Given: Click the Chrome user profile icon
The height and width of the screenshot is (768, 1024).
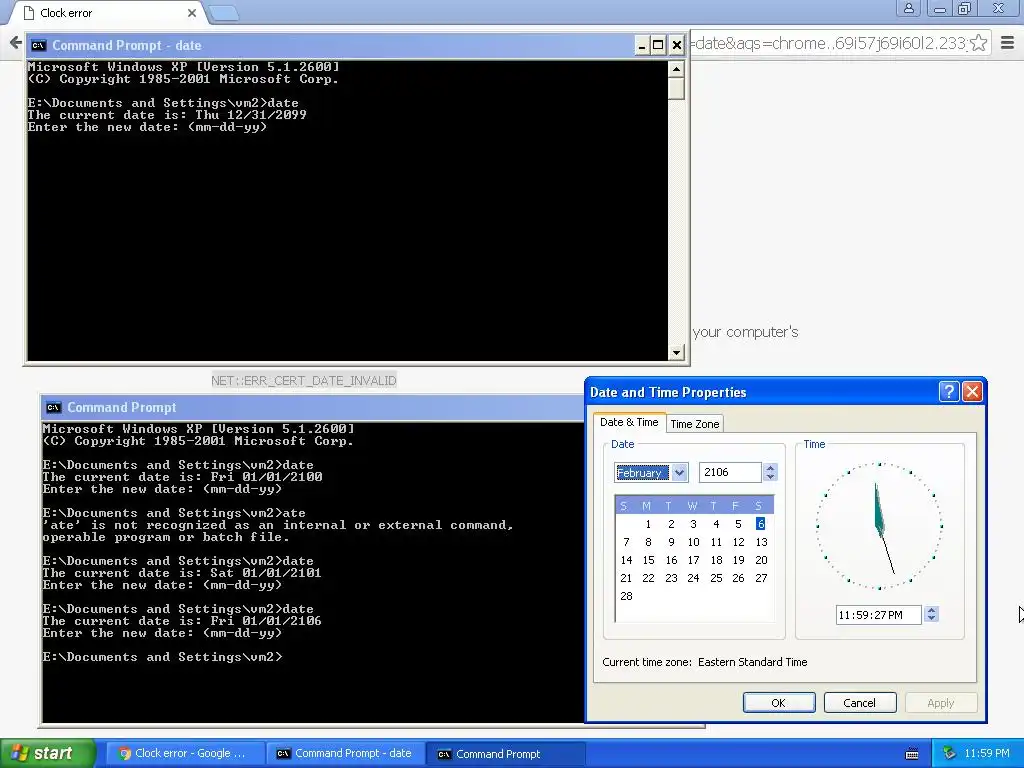Looking at the screenshot, I should click(x=908, y=8).
